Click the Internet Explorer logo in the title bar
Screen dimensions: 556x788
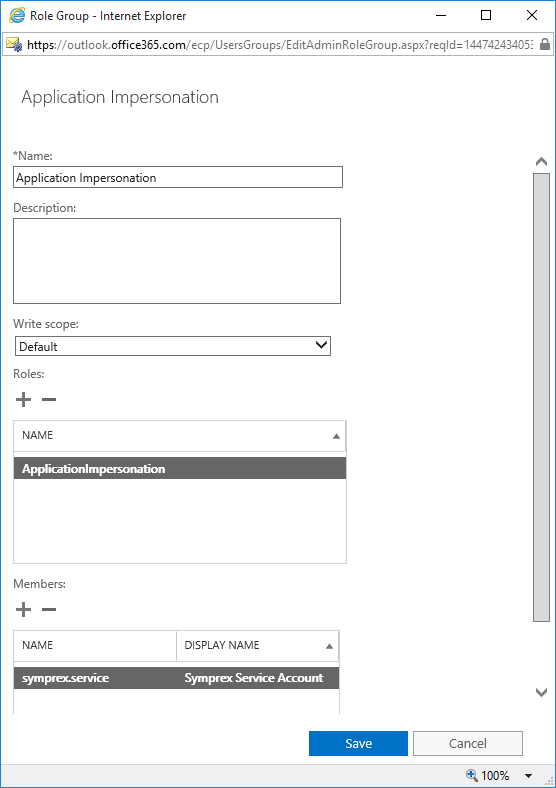(17, 16)
